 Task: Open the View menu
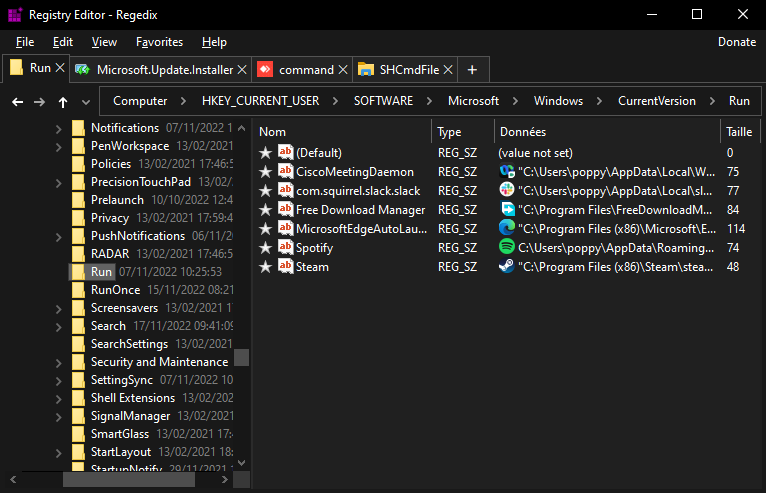click(104, 42)
